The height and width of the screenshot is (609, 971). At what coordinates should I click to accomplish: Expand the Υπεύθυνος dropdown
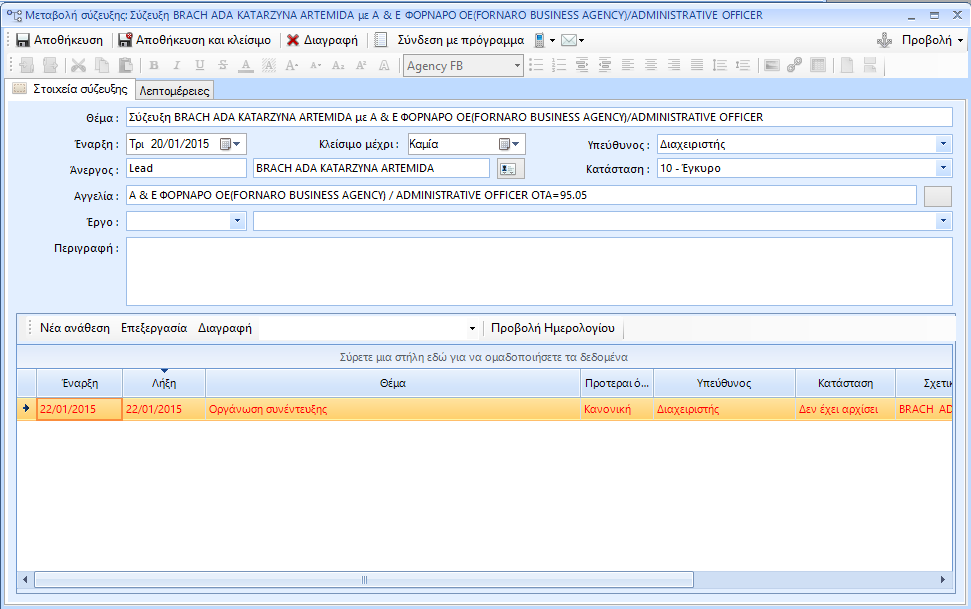(x=944, y=144)
